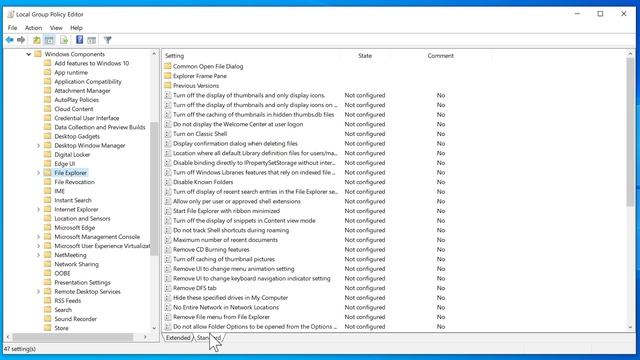
Task: Click the Export List toolbar icon
Action: (x=64, y=40)
